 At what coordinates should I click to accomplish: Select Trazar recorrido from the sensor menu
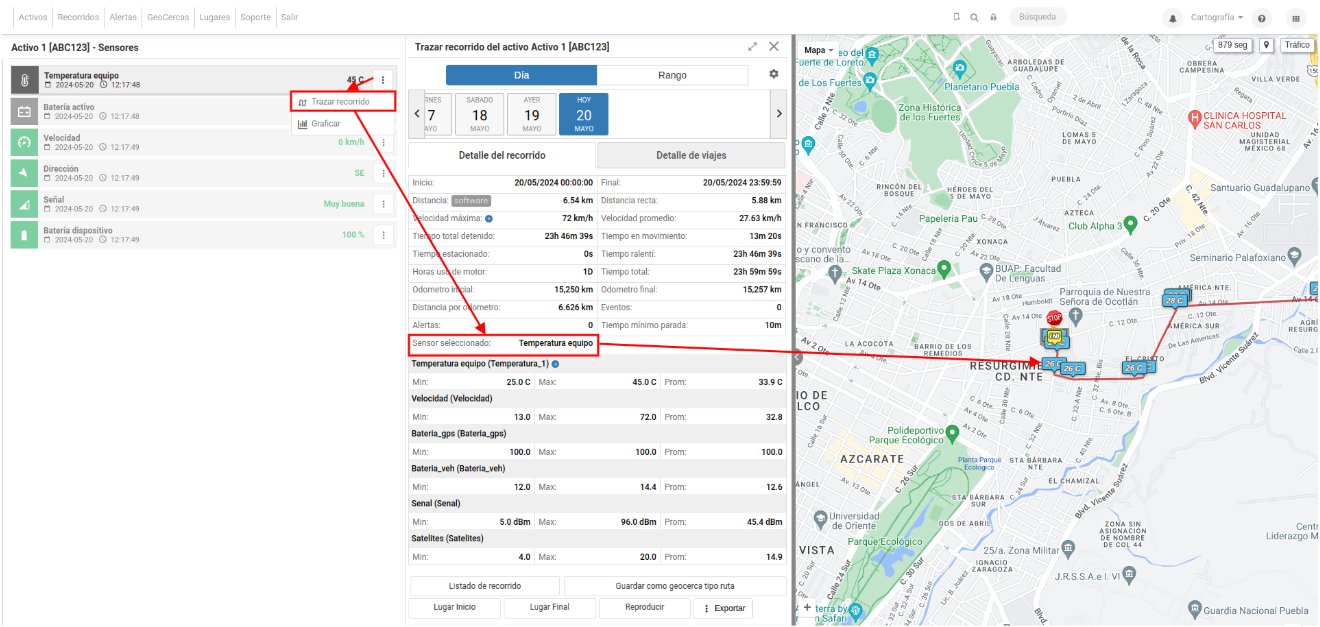[343, 102]
